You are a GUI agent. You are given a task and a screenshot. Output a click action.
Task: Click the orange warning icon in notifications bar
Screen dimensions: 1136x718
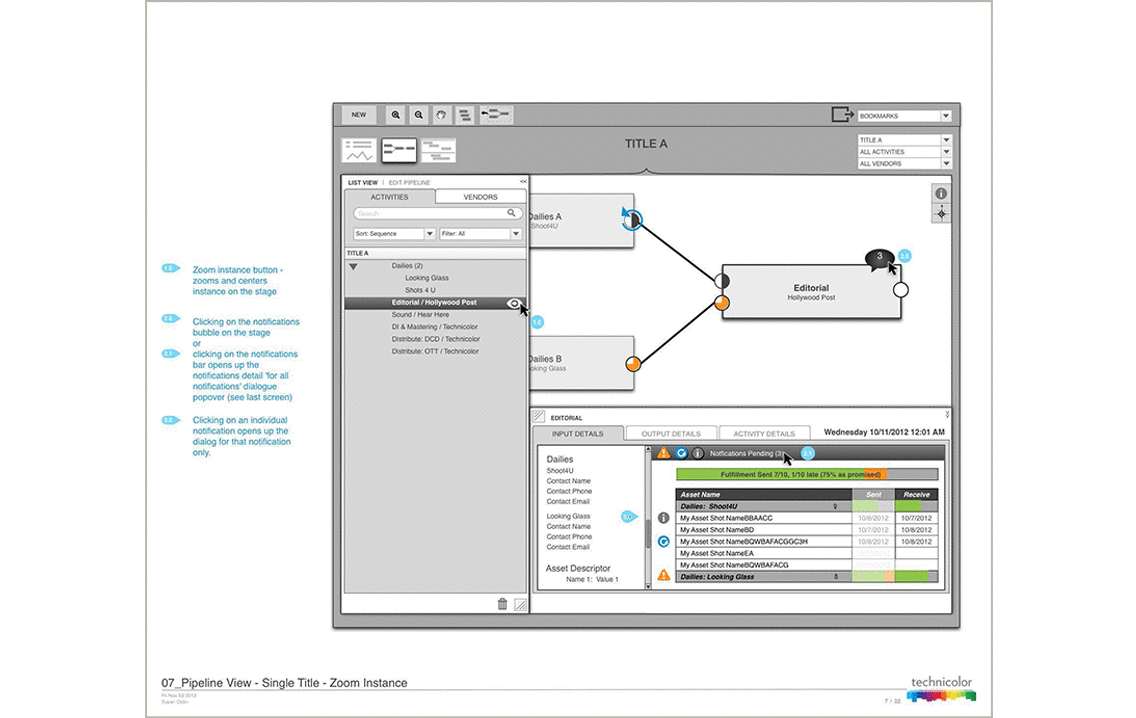pyautogui.click(x=663, y=454)
